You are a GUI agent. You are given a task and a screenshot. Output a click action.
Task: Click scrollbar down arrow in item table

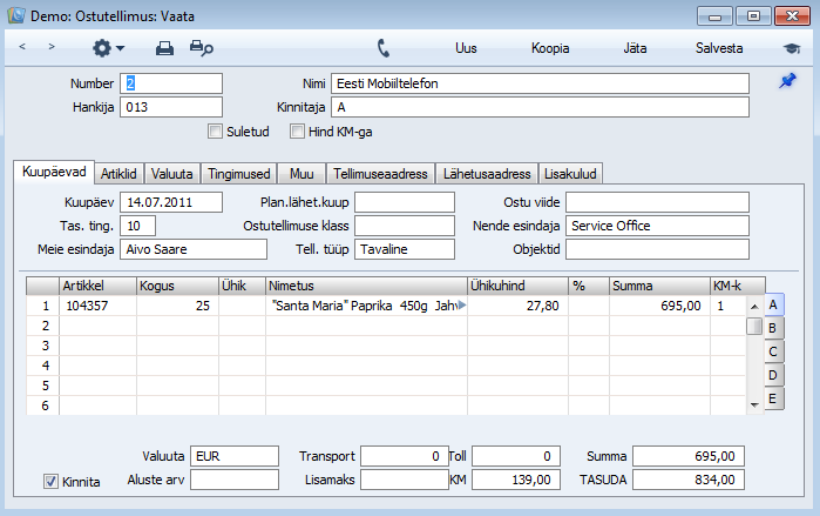tap(754, 405)
